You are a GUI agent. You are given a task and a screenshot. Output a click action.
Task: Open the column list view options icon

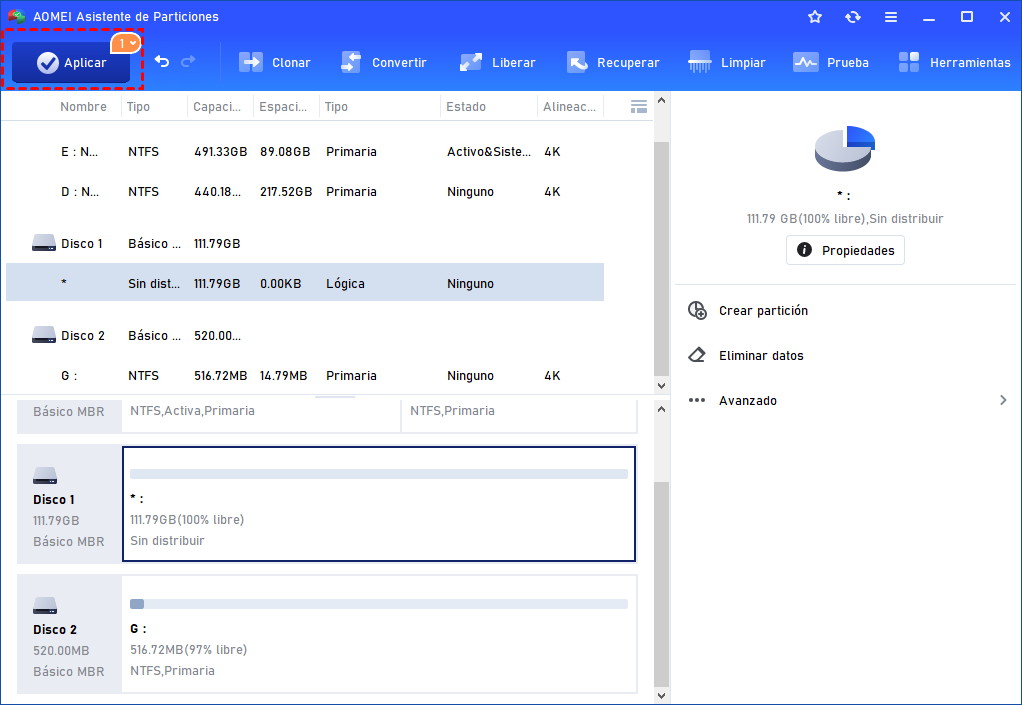point(639,106)
